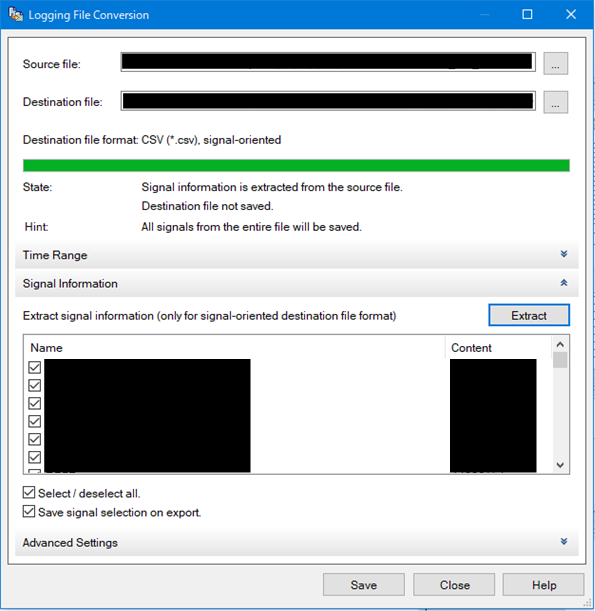Click the Save button
This screenshot has height=611, width=595.
point(364,585)
